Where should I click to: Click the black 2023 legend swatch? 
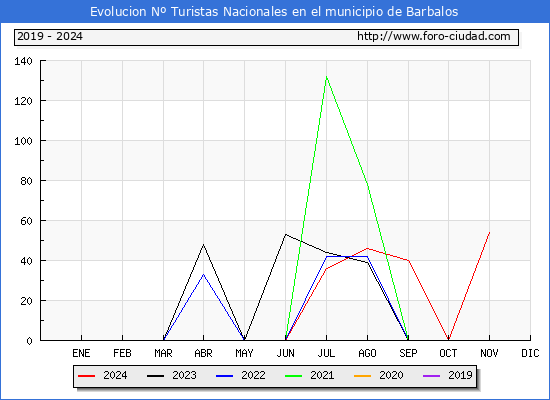[155, 376]
